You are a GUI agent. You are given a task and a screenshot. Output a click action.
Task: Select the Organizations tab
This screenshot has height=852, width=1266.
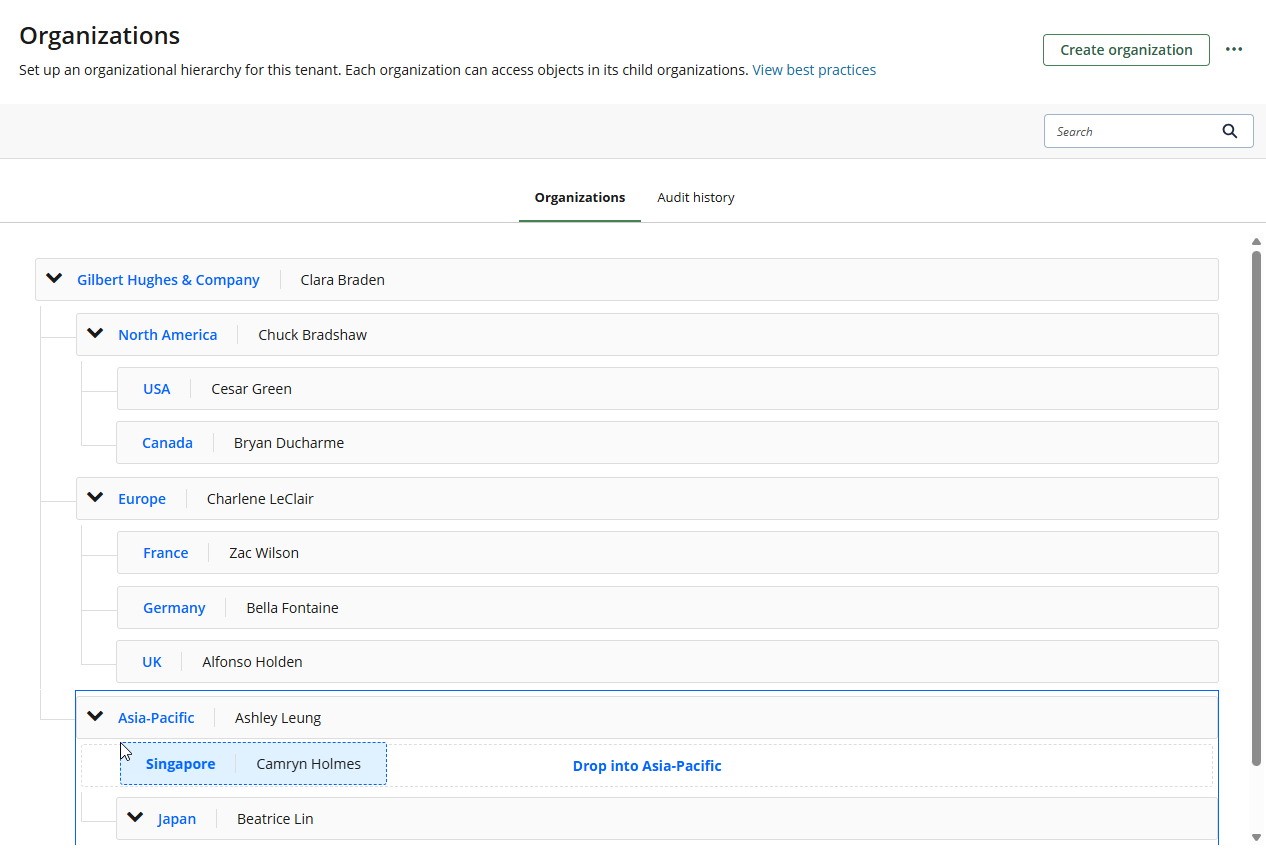tap(579, 198)
